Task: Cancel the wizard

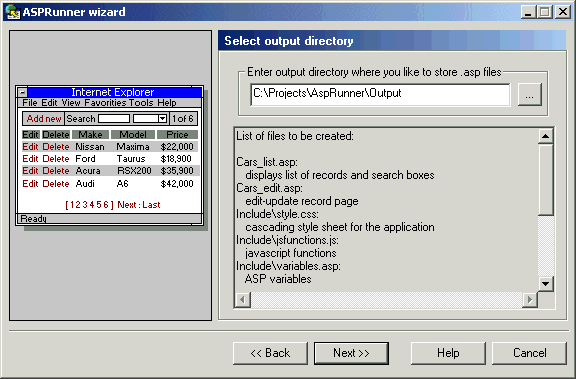Action: (529, 353)
